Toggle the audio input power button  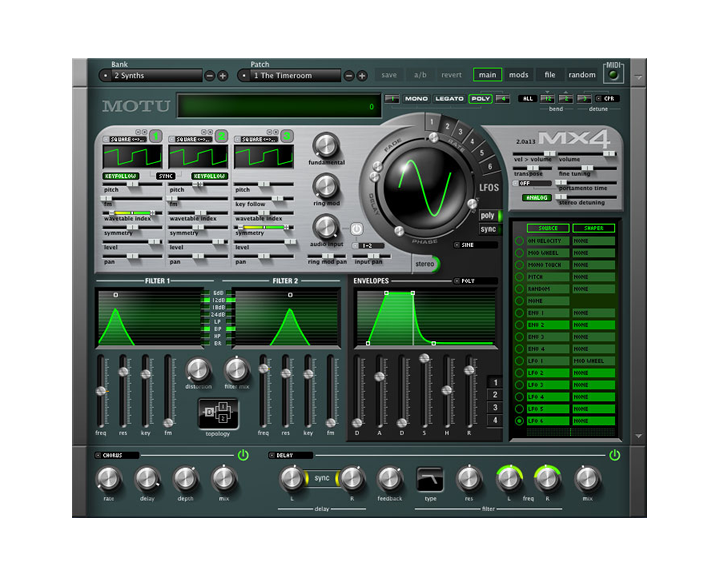point(357,229)
